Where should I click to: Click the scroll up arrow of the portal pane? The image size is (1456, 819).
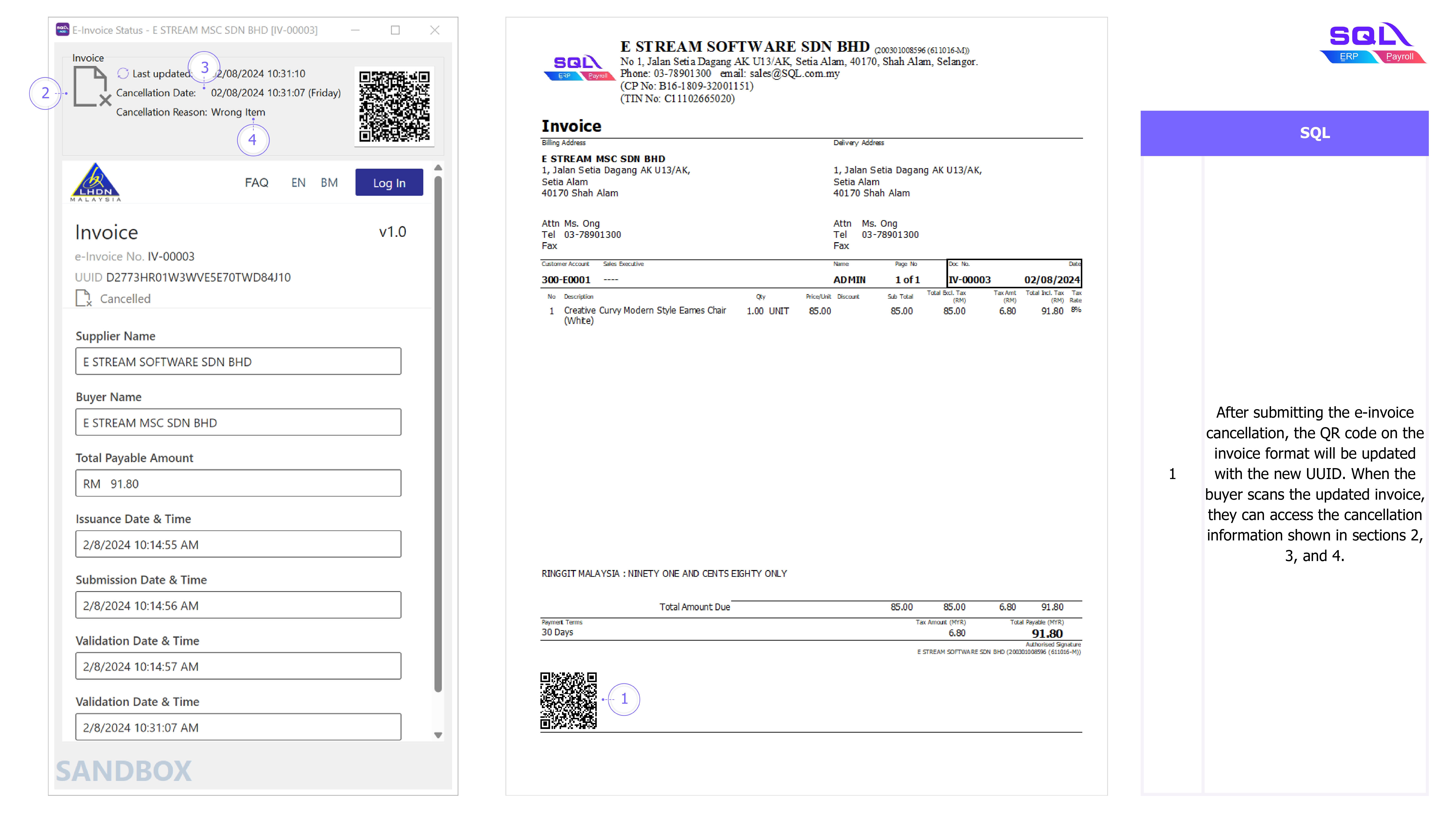[438, 168]
